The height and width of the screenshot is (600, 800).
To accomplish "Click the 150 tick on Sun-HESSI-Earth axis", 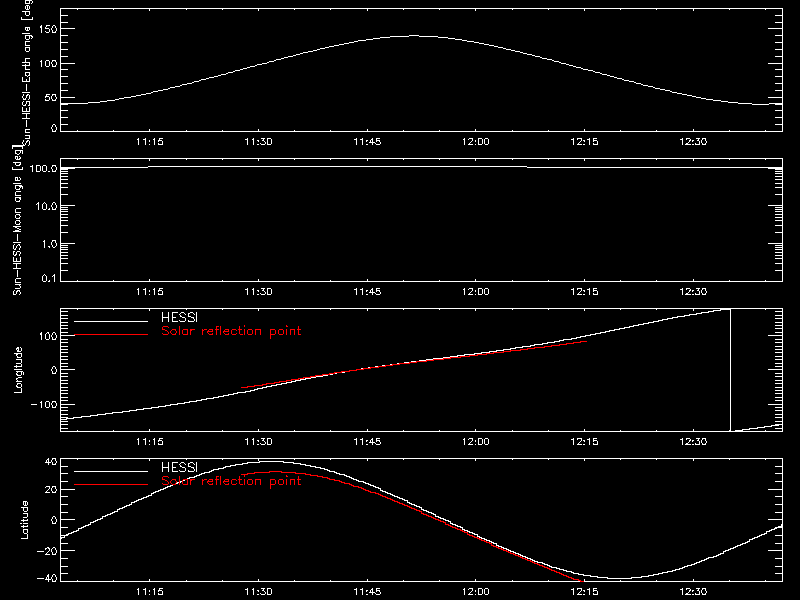I will coord(47,29).
